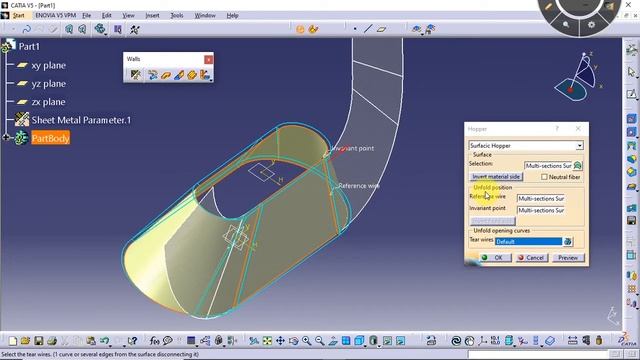Click the Undo arrow icon
This screenshot has height=360, width=640.
(104, 340)
